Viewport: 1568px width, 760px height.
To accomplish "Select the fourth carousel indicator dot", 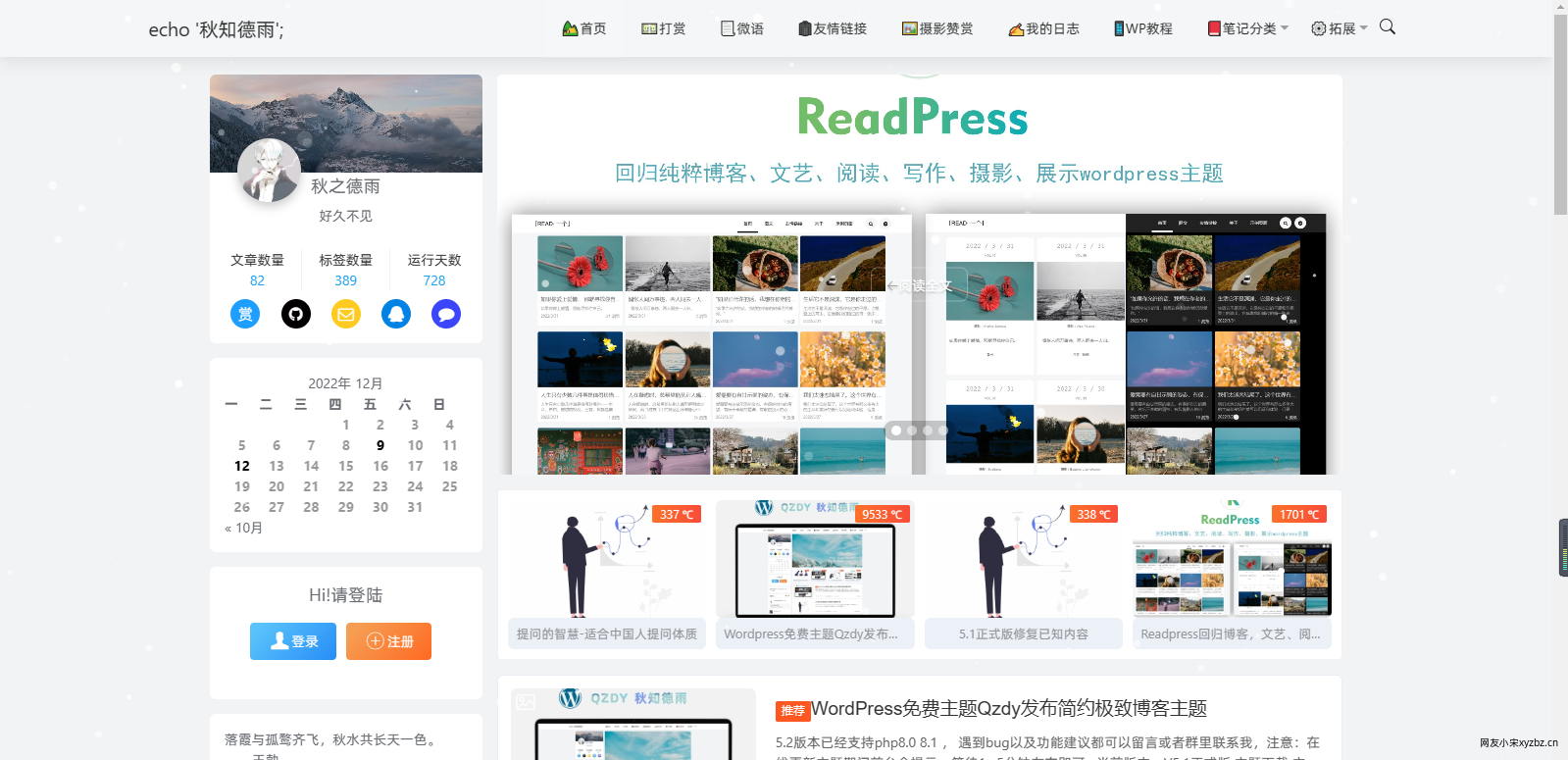I will [x=943, y=431].
